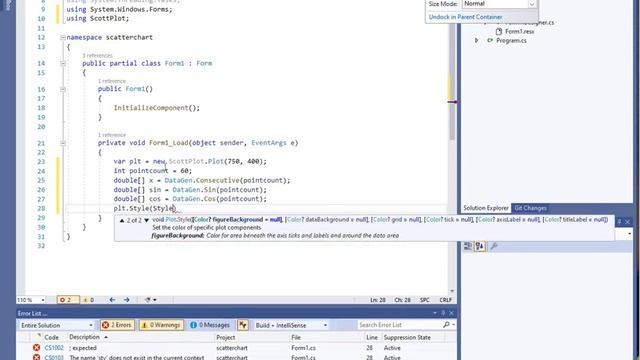Click the InitializeComponent(); code line
Viewport: 640px width, 360px height.
tap(156, 108)
